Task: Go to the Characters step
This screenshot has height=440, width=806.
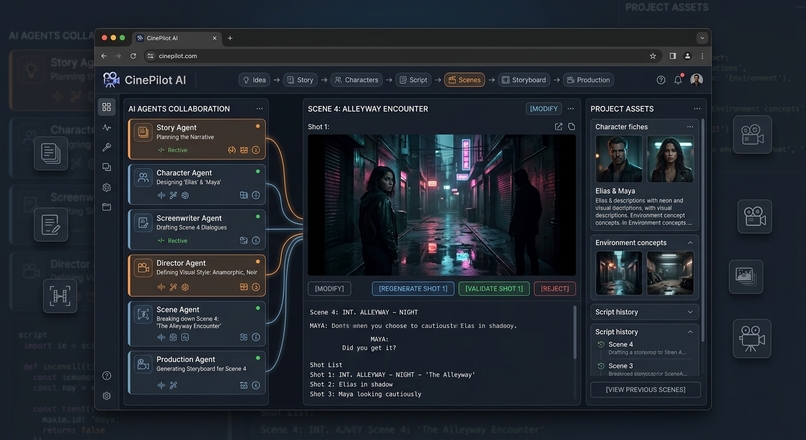Action: pyautogui.click(x=356, y=80)
